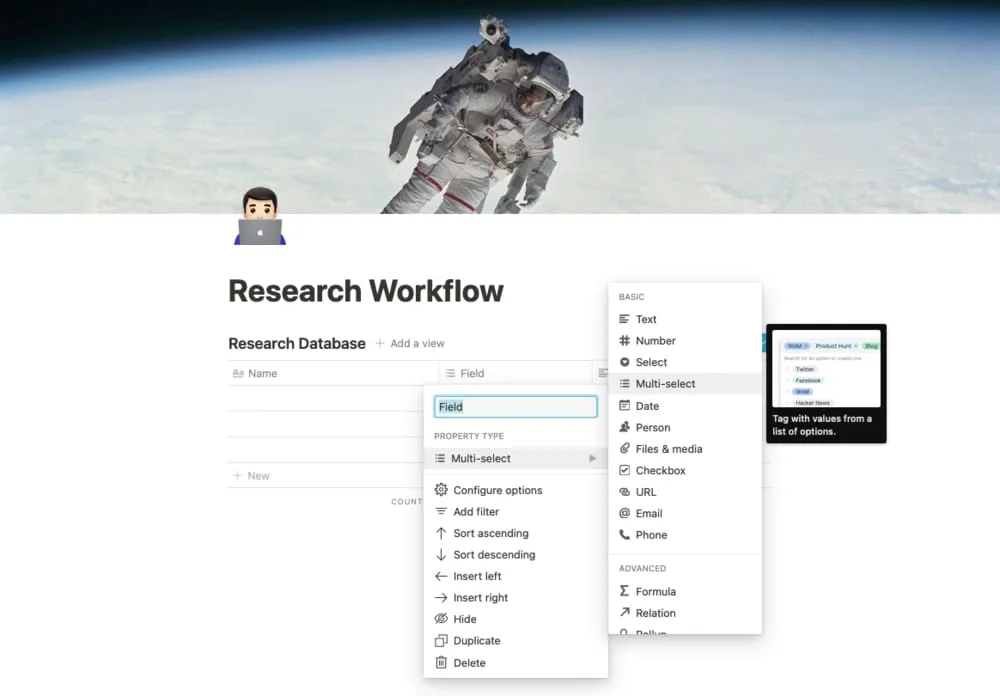Click Add filter menu entry
1000x696 pixels.
click(515, 512)
